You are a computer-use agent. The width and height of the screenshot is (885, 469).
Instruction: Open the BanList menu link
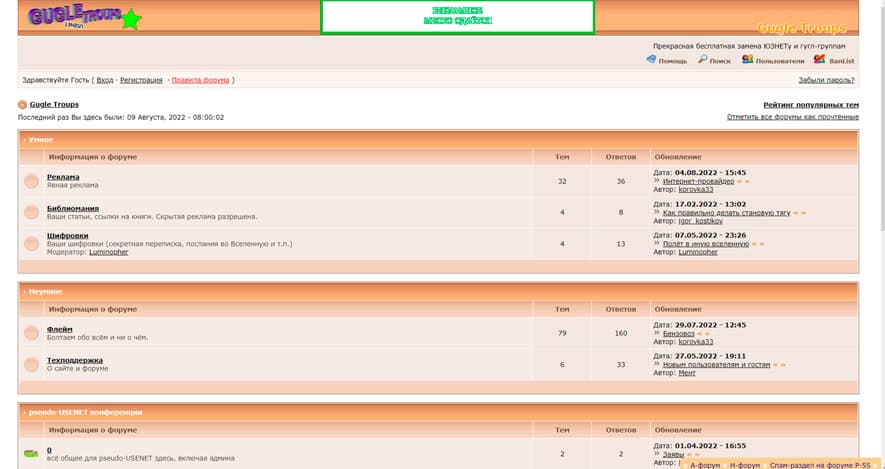[x=842, y=61]
